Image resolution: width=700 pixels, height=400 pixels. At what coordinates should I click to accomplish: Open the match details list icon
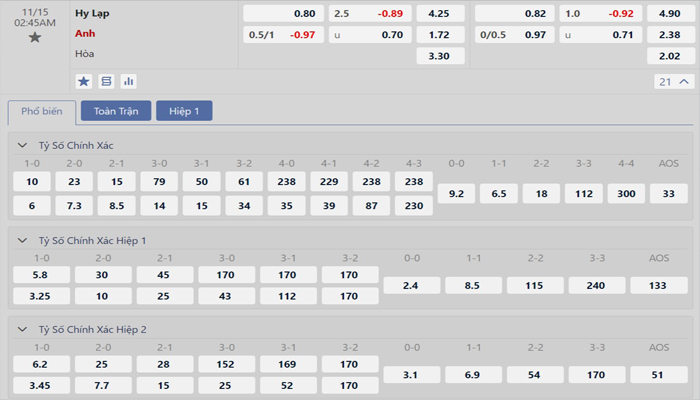pos(107,81)
